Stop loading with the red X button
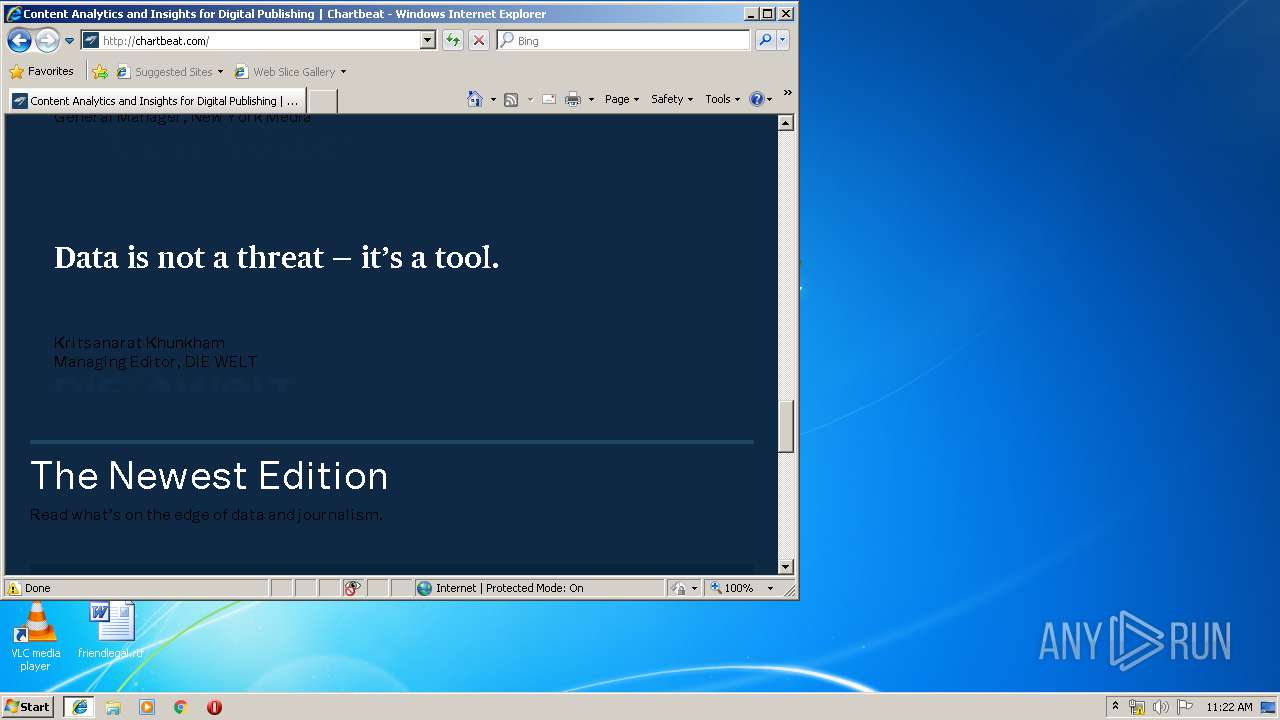1280x720 pixels. (x=479, y=40)
